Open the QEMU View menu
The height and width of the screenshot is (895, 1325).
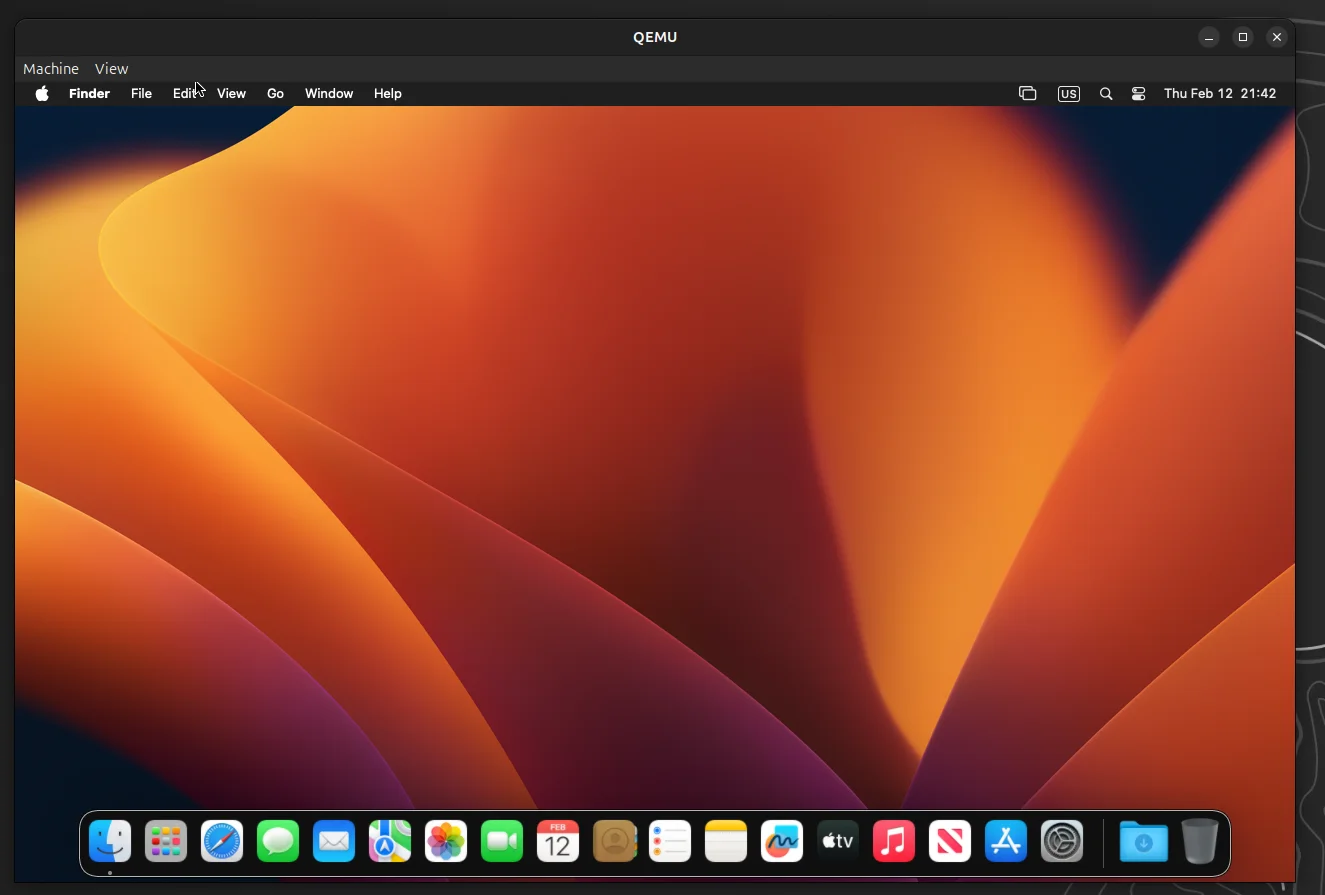[x=111, y=68]
